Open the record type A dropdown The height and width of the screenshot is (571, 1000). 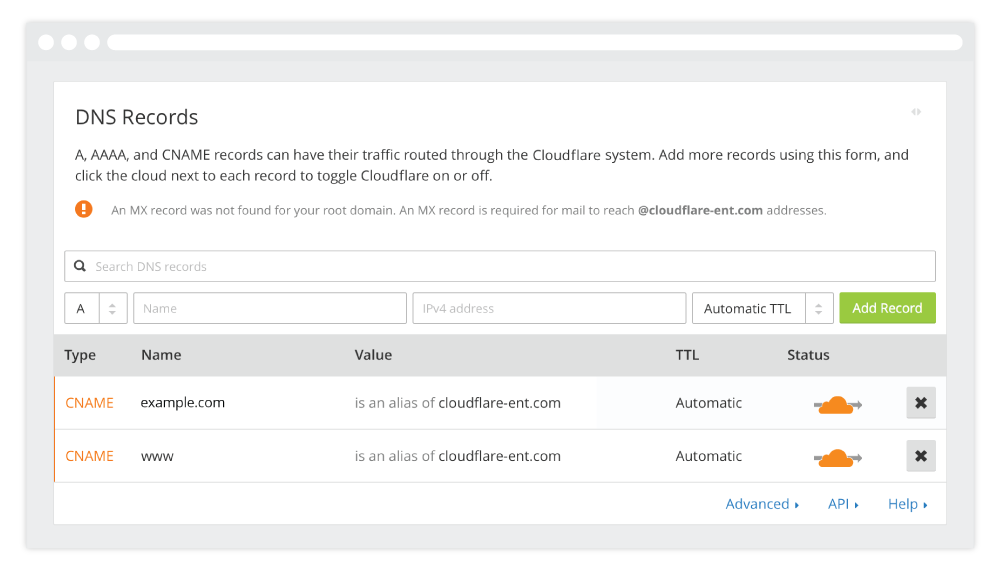coord(96,308)
